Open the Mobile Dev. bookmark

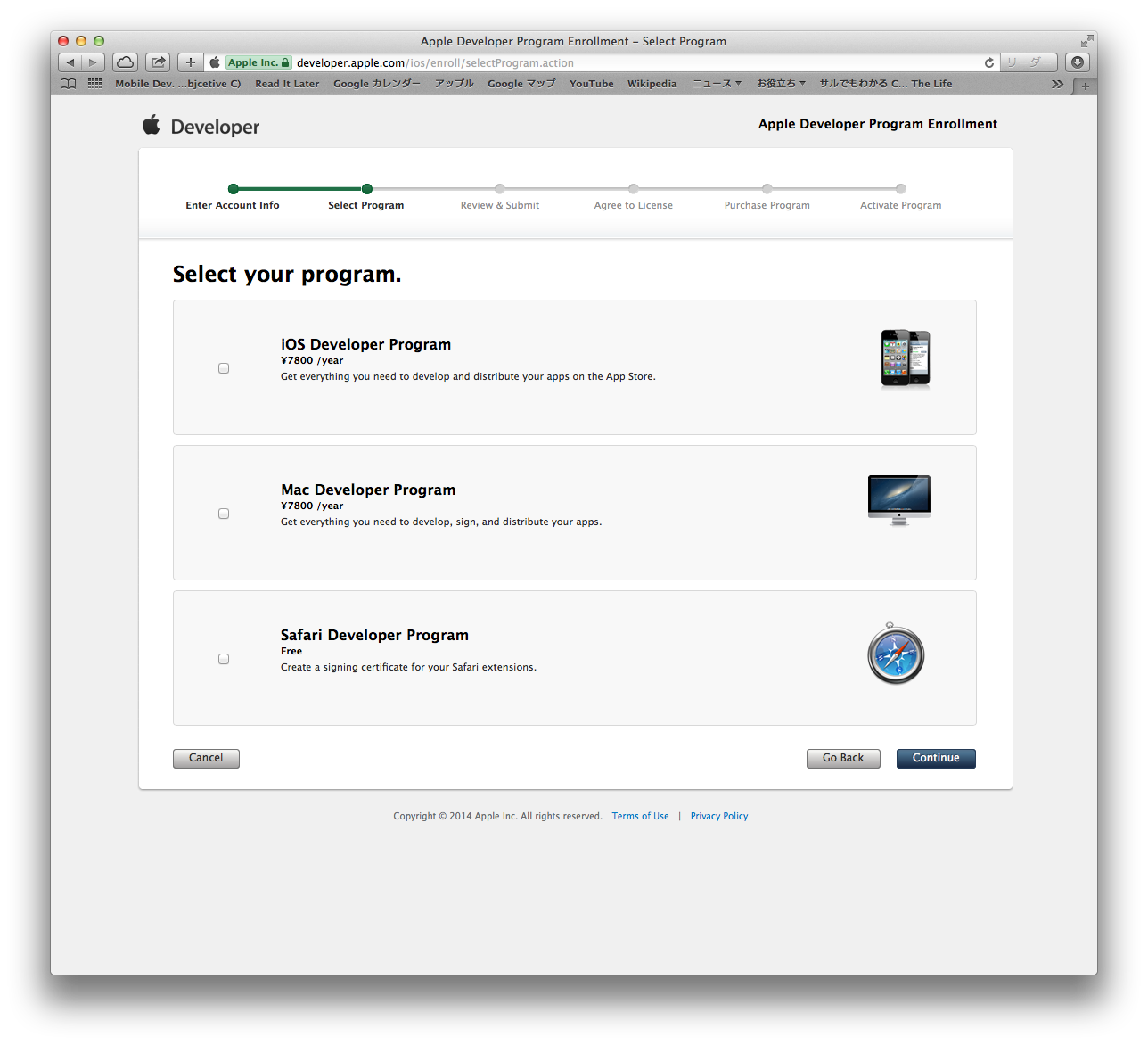pyautogui.click(x=177, y=84)
